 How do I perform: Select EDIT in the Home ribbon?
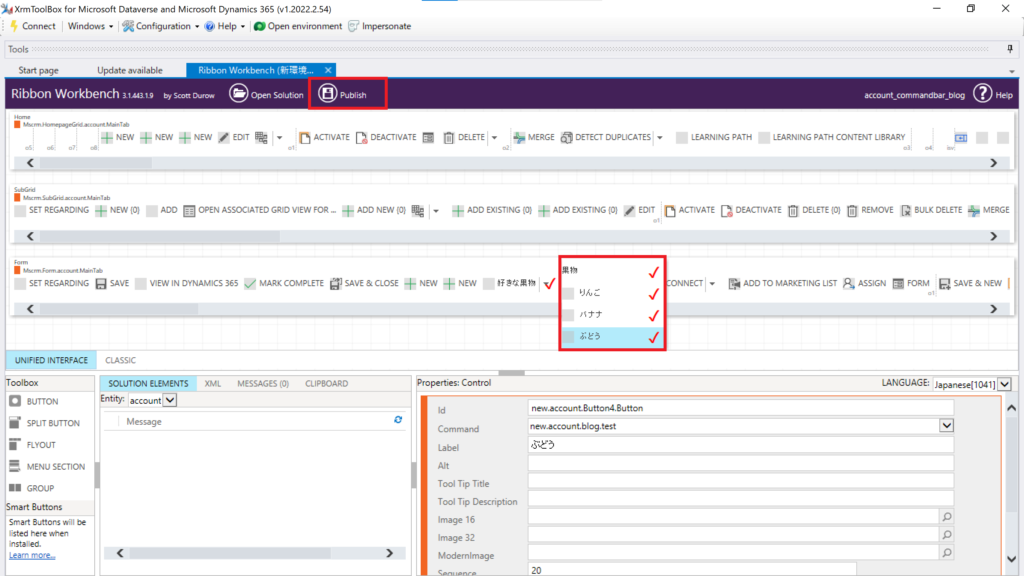(x=234, y=137)
